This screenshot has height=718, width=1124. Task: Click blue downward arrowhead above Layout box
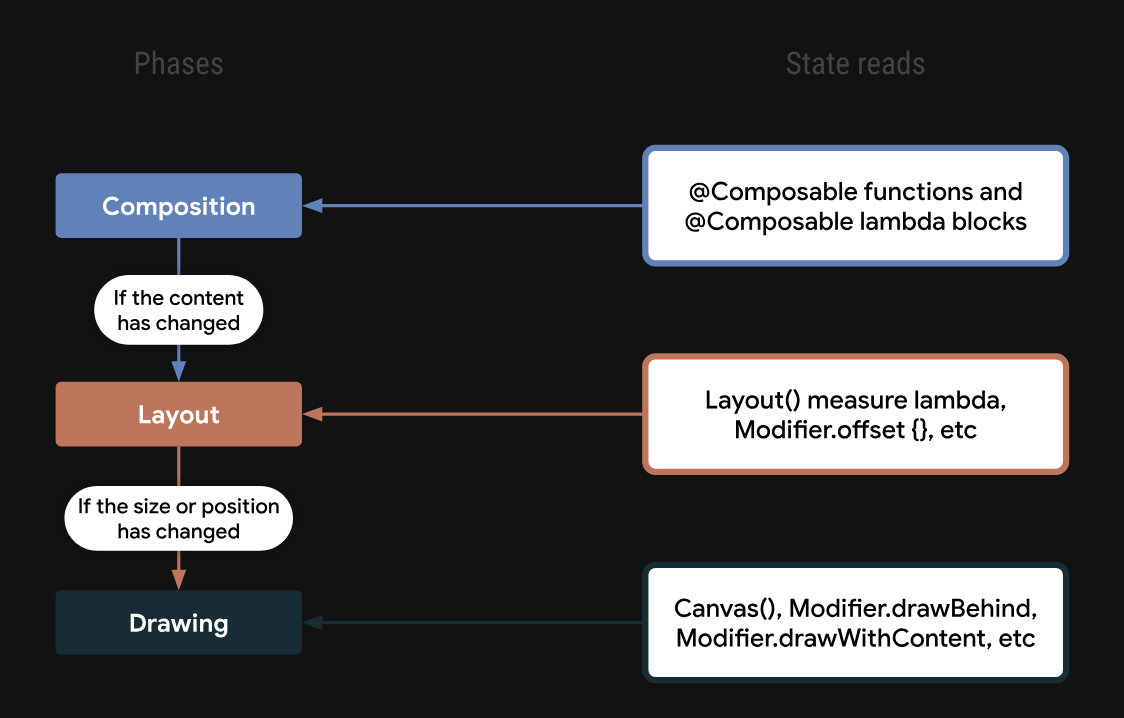[x=179, y=370]
